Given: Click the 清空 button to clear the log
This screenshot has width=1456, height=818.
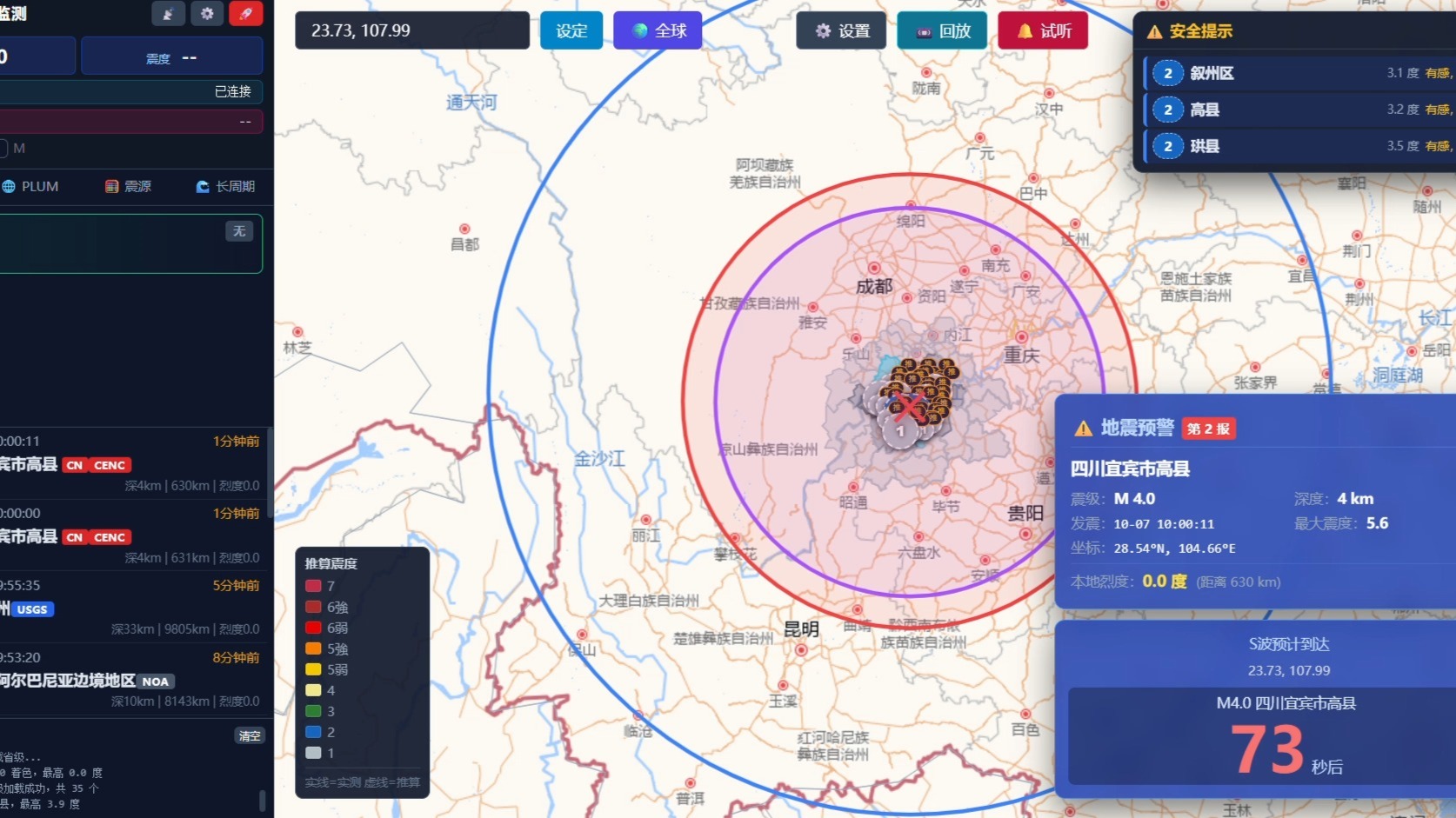Looking at the screenshot, I should pos(250,735).
